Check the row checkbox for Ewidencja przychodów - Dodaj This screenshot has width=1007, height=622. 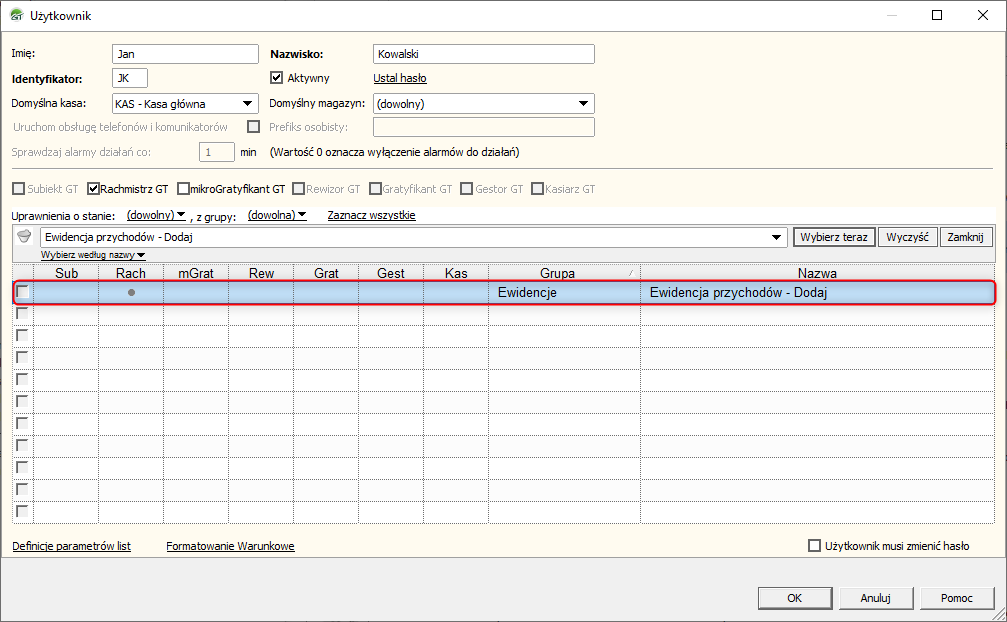point(22,292)
